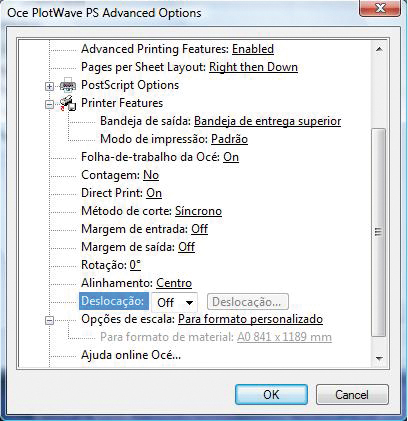Change Modo de impressão Padrão value
Screen dimensions: 408x421
230,139
